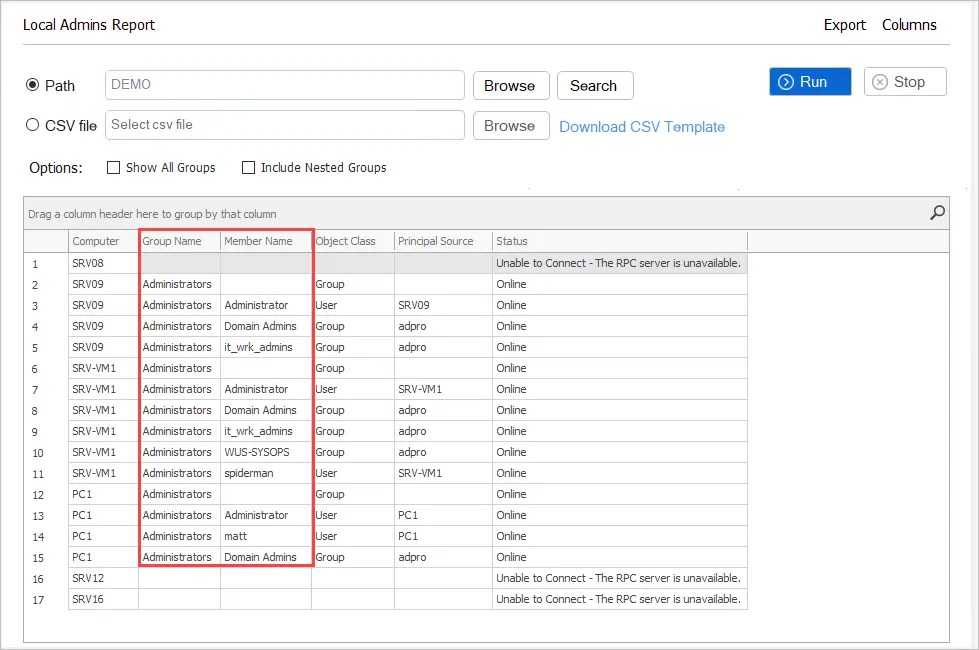Image resolution: width=979 pixels, height=650 pixels.
Task: Enable the Show All Groups checkbox
Action: [113, 167]
